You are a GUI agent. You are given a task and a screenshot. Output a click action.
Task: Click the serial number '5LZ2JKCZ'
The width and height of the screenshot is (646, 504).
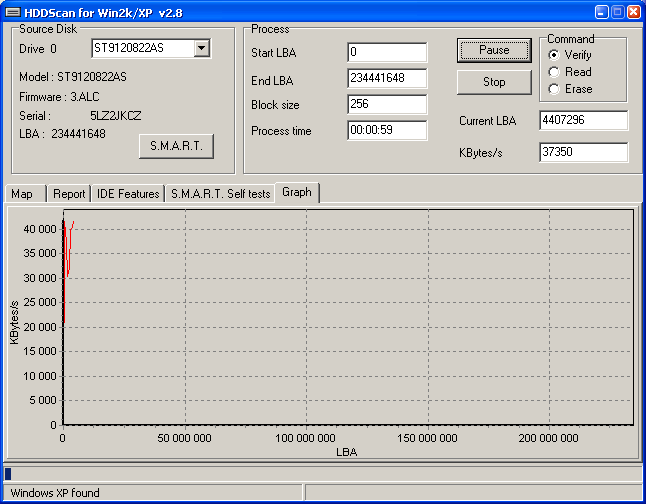pyautogui.click(x=116, y=116)
